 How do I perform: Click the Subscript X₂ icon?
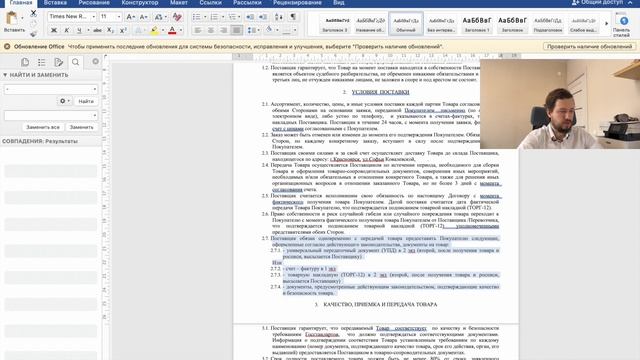click(x=110, y=30)
